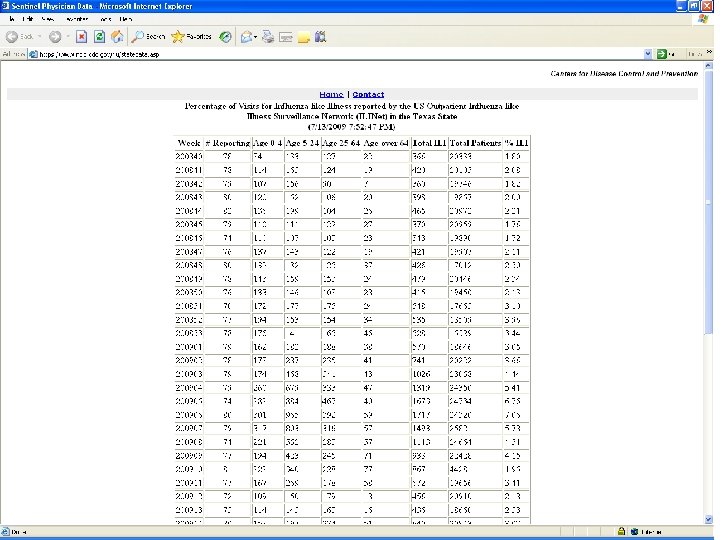The height and width of the screenshot is (540, 720).
Task: Click inside the address URL field
Action: coord(340,54)
